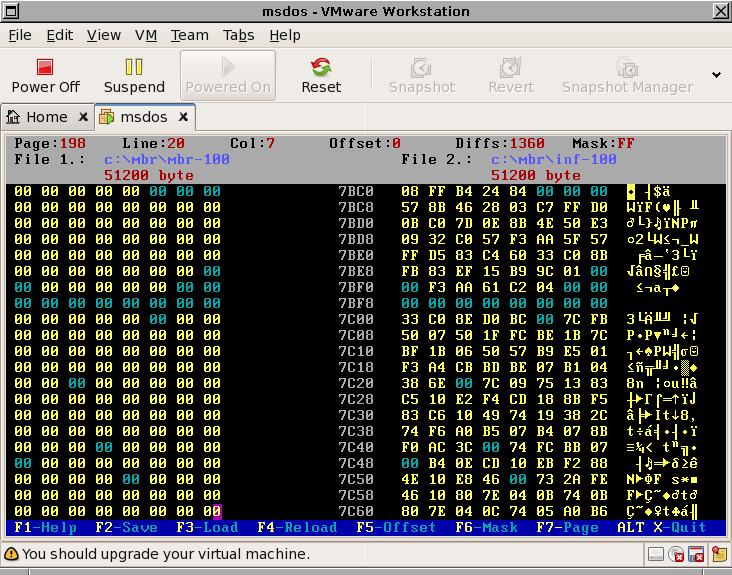Open the Tabs menu

coord(239,35)
